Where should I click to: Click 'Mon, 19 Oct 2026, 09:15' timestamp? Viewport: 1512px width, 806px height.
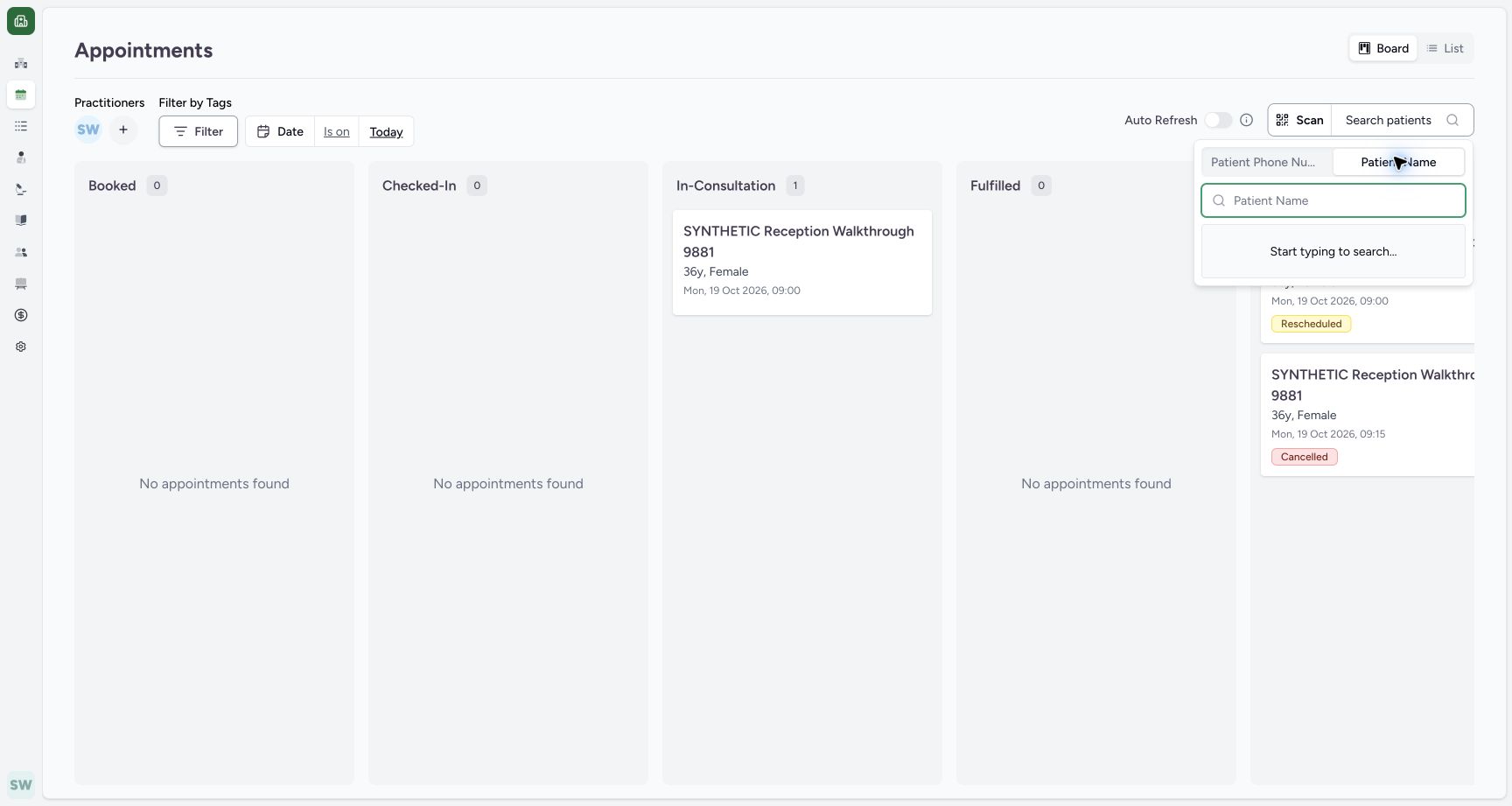click(1328, 434)
